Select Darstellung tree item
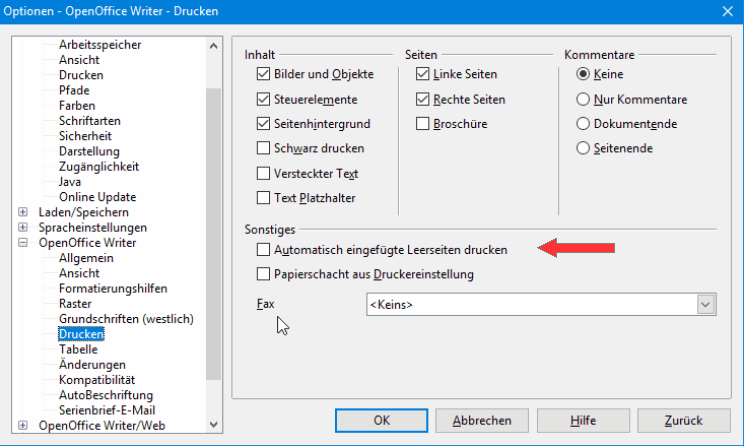 coord(89,151)
